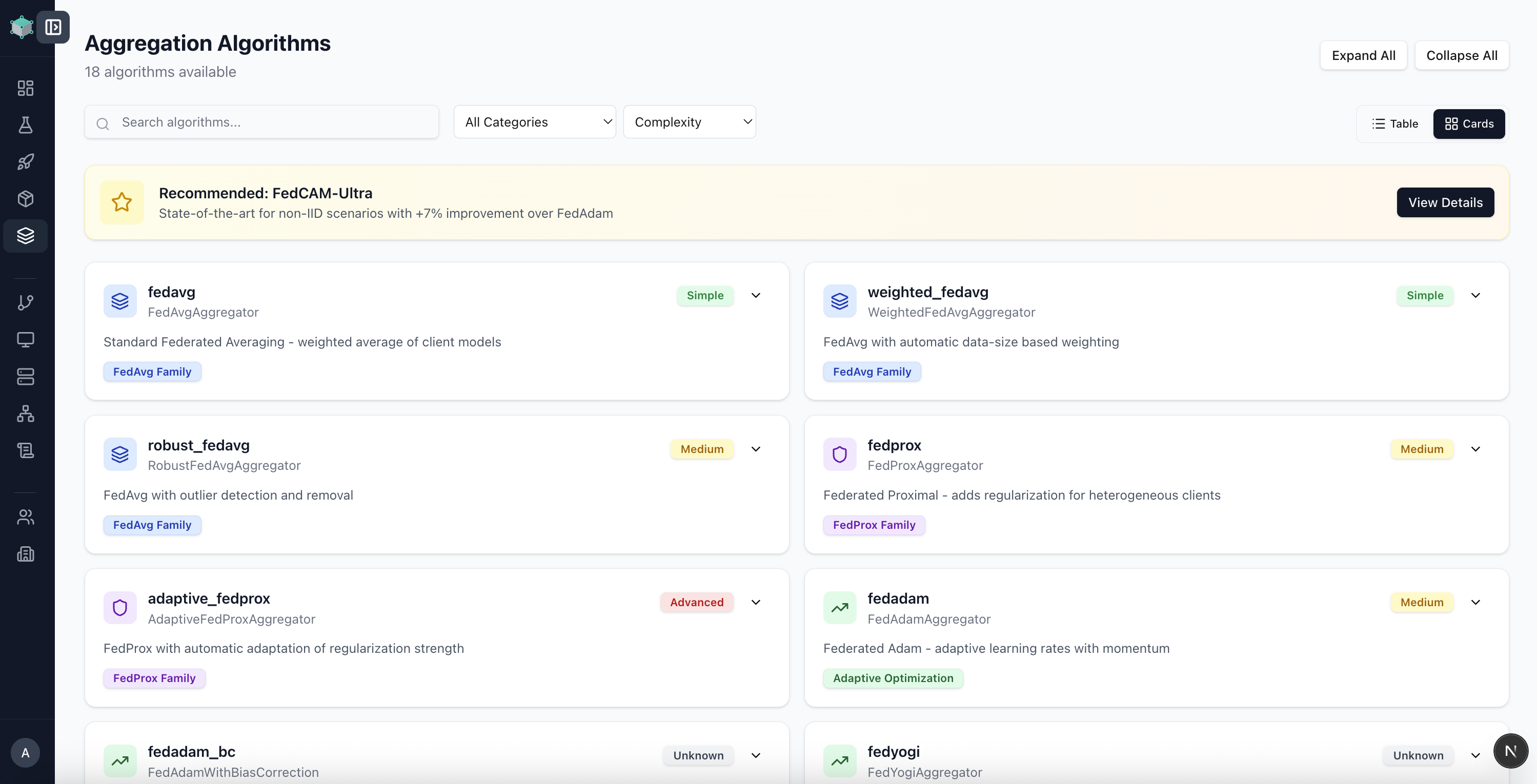Click the cube package sidebar icon
Viewport: 1537px width, 784px height.
pos(25,198)
